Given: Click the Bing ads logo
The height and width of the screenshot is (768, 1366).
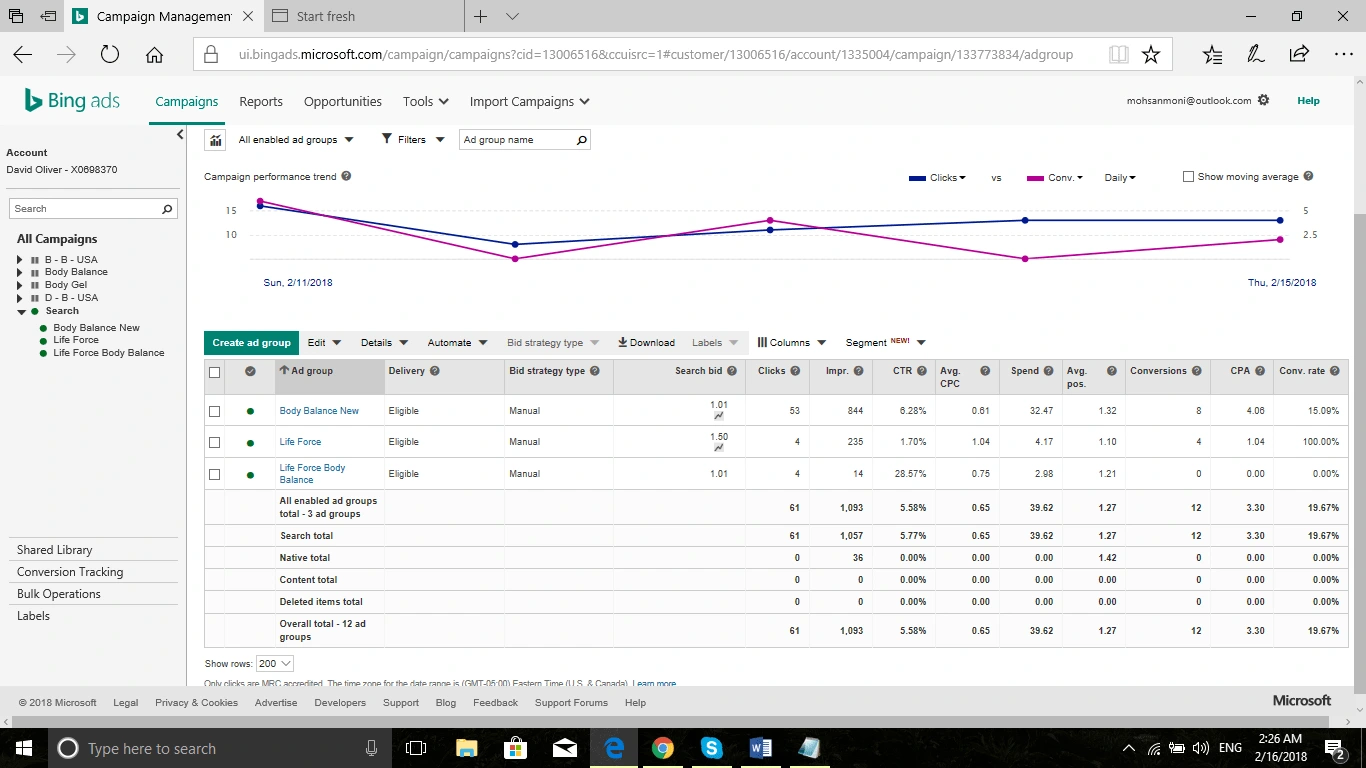Looking at the screenshot, I should point(72,101).
